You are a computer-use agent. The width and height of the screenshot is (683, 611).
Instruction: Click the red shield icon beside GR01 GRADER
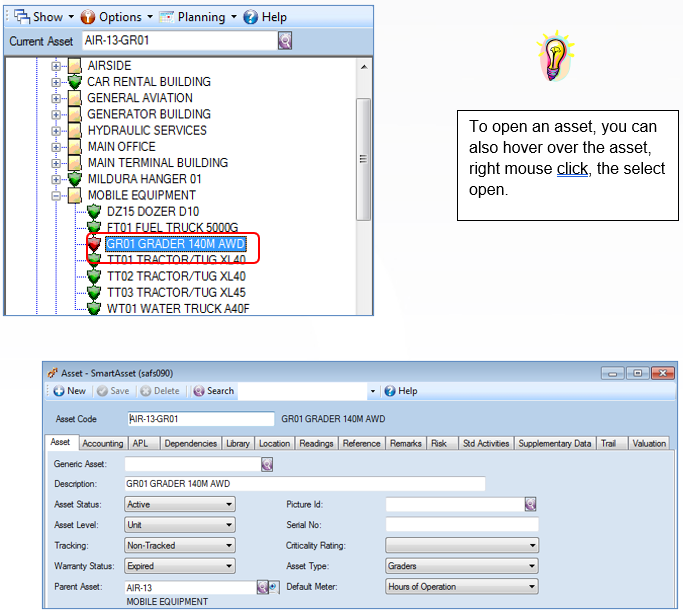[x=94, y=243]
